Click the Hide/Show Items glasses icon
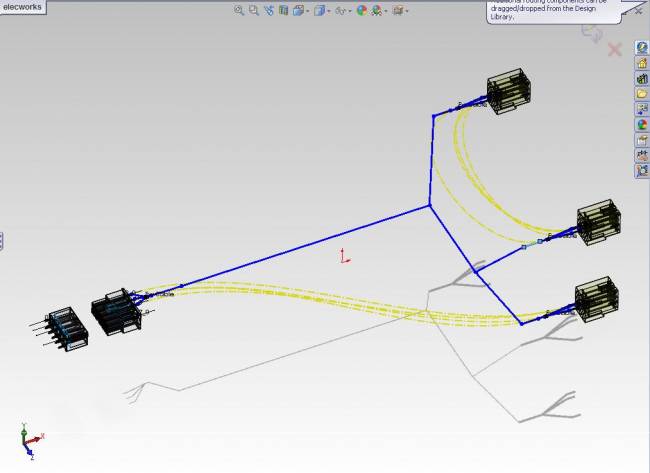Viewport: 650px width, 473px height. 340,10
